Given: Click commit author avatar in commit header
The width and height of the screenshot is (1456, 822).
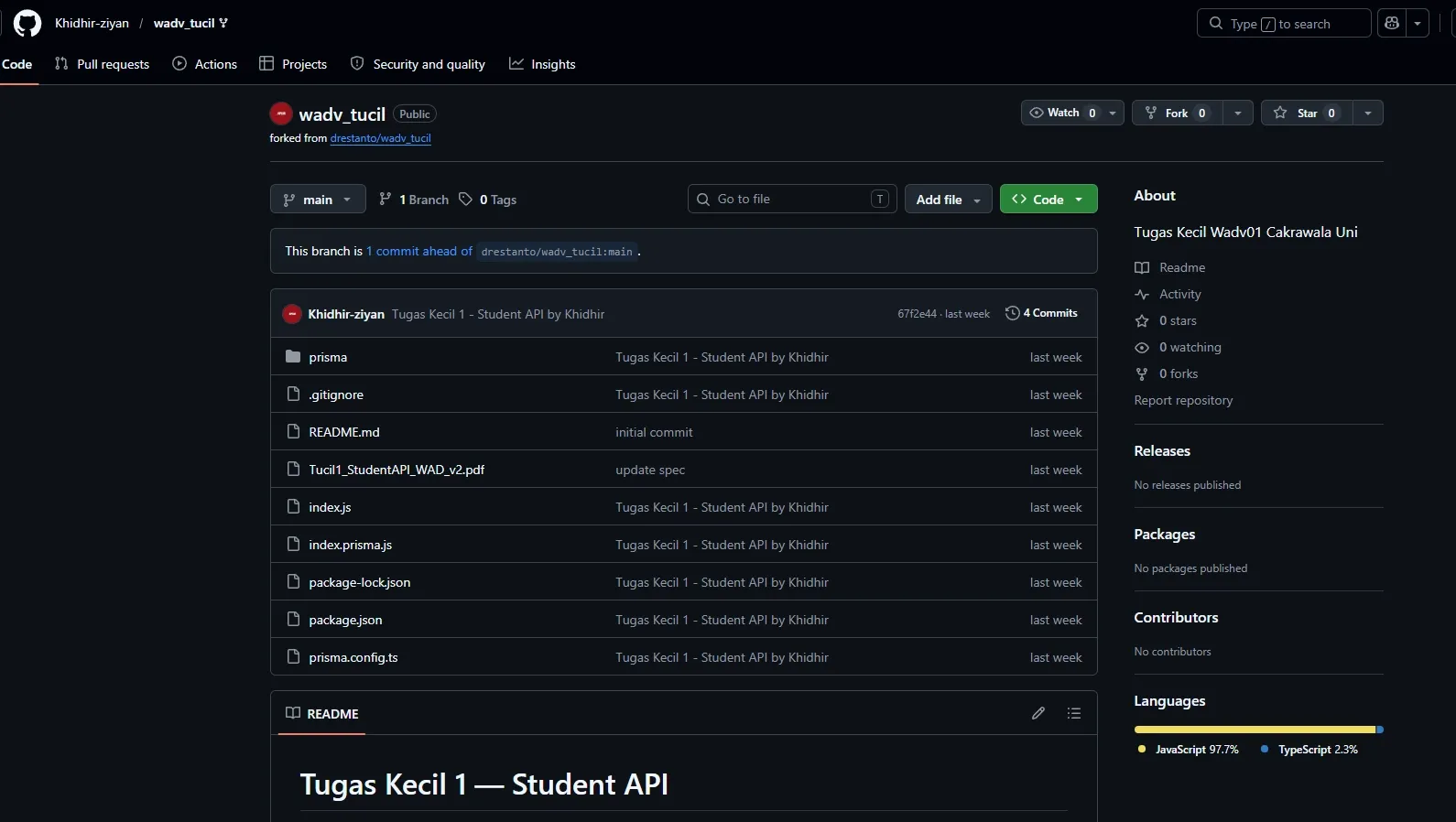Looking at the screenshot, I should [292, 313].
